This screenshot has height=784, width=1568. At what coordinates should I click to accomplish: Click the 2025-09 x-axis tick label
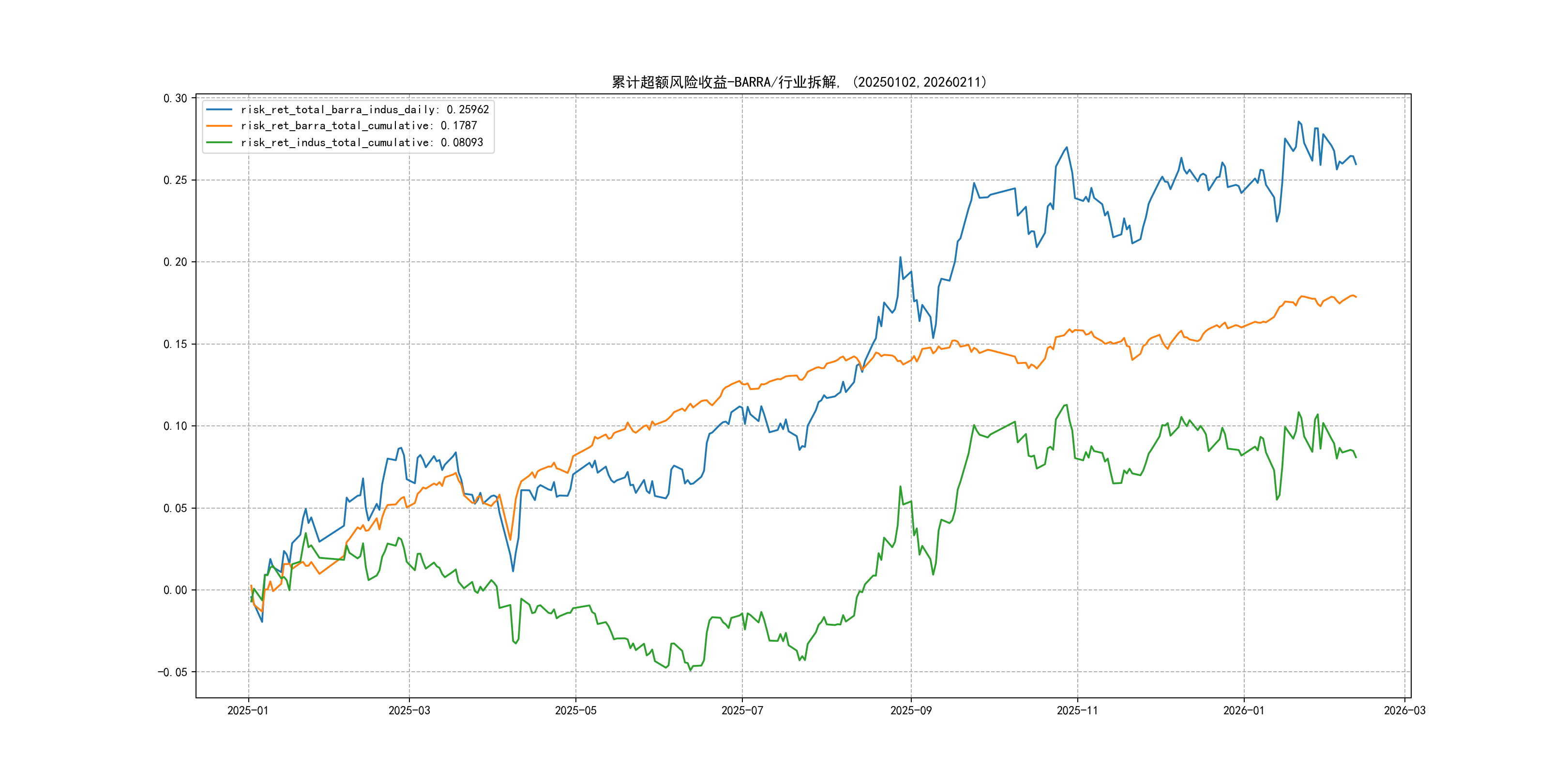point(911,710)
